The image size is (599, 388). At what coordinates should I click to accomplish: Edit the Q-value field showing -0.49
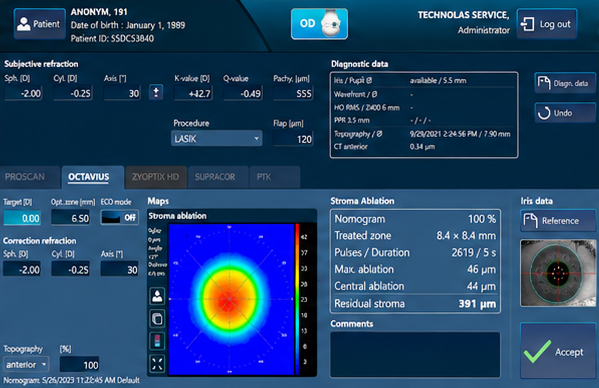(x=243, y=93)
